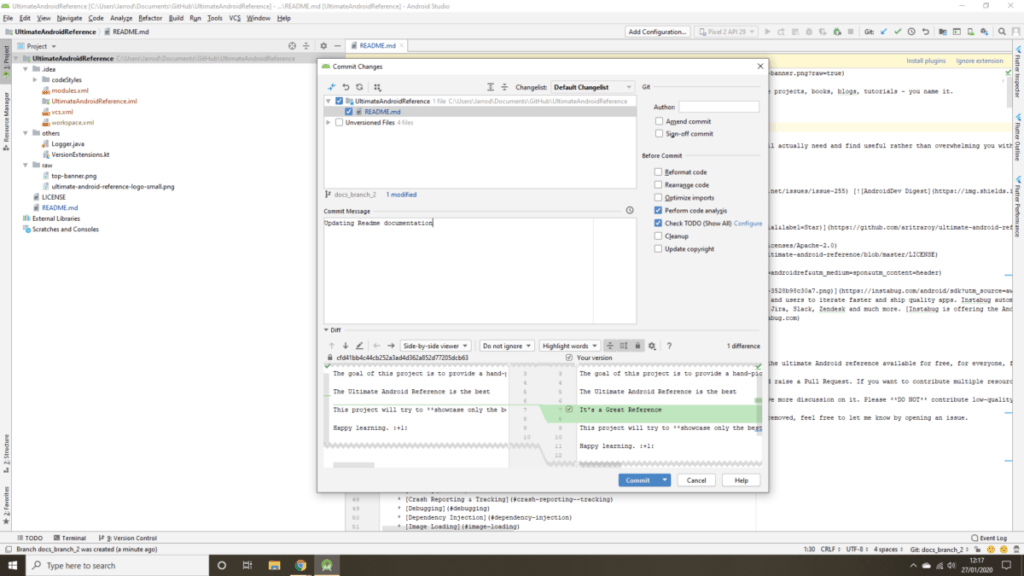Open the Side-by-side viewer dropdown
The height and width of the screenshot is (576, 1024).
coord(436,345)
